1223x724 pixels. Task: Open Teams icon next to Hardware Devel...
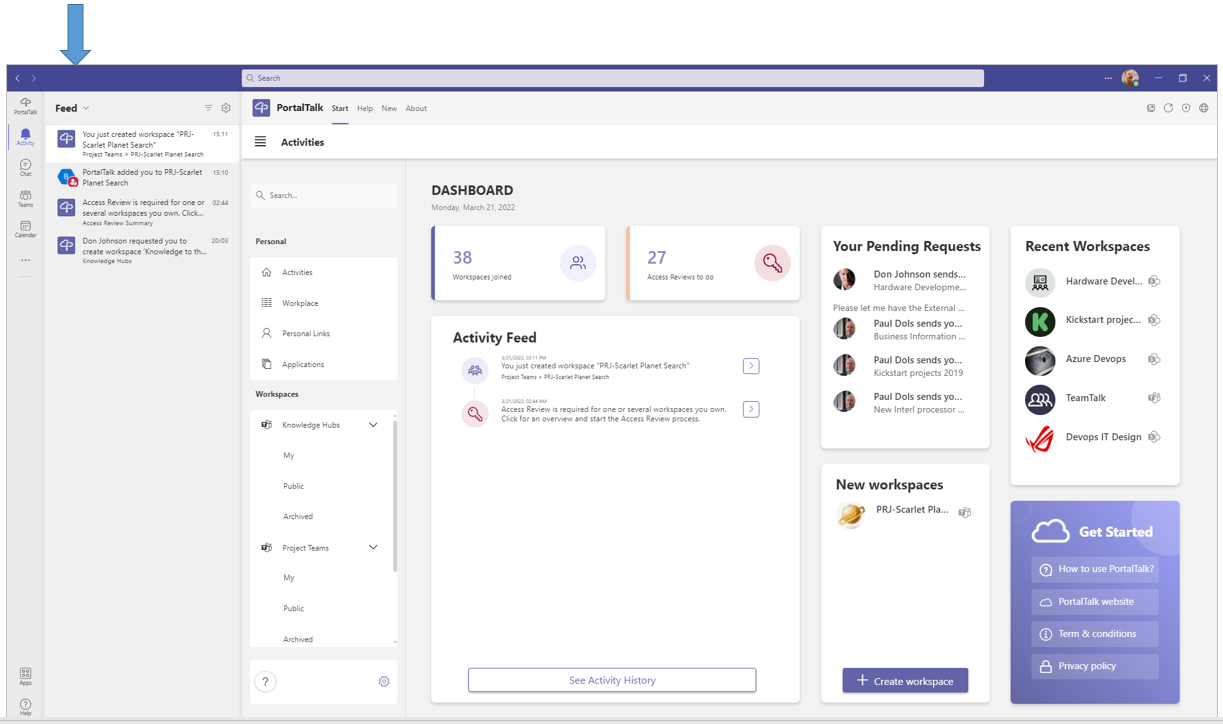tap(1154, 282)
